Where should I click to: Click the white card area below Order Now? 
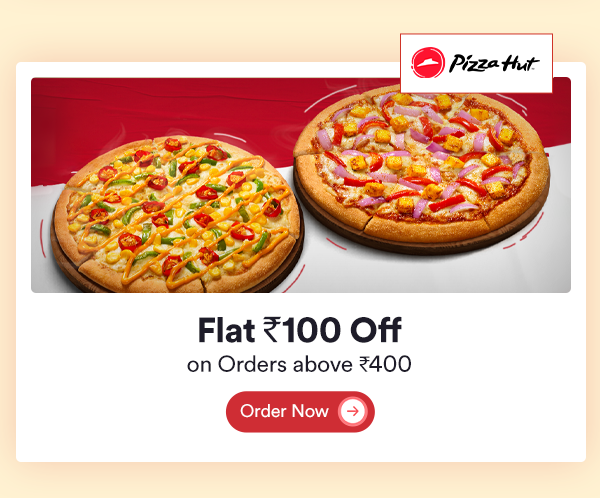point(300,447)
